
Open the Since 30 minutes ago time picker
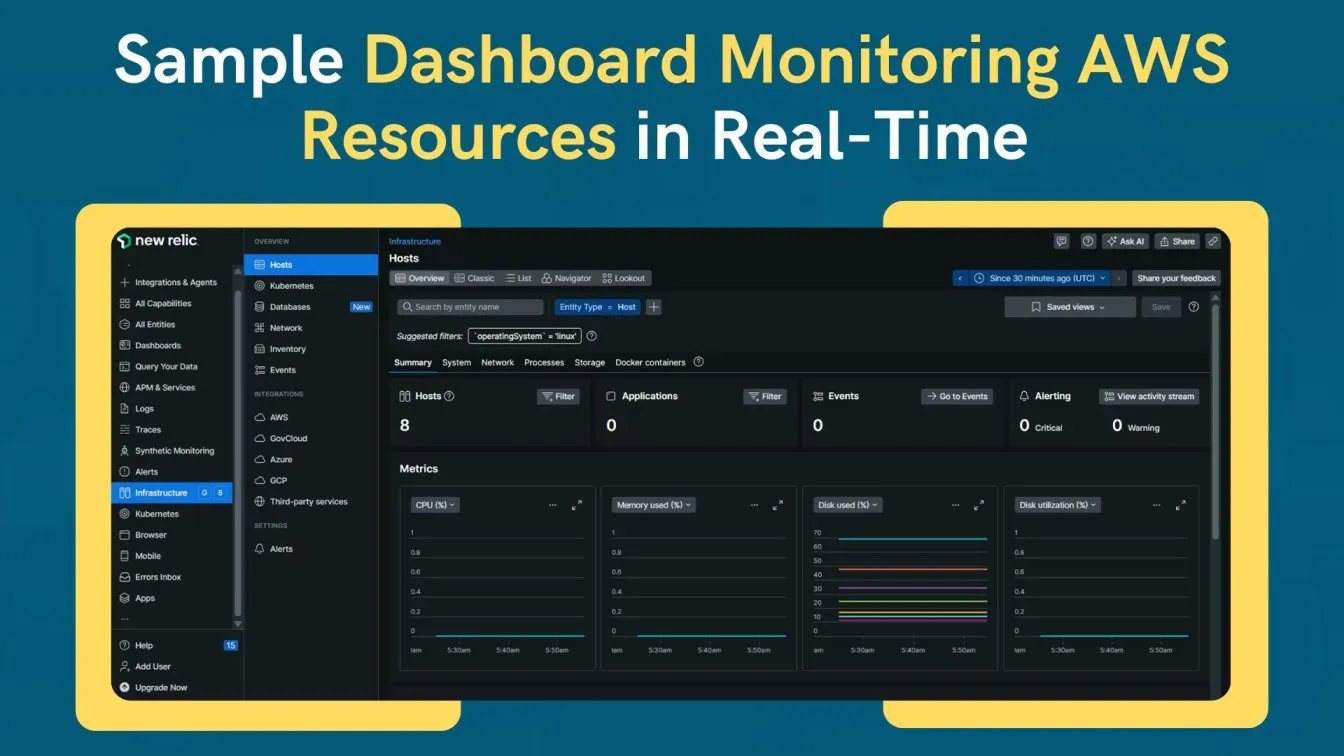coord(1040,278)
